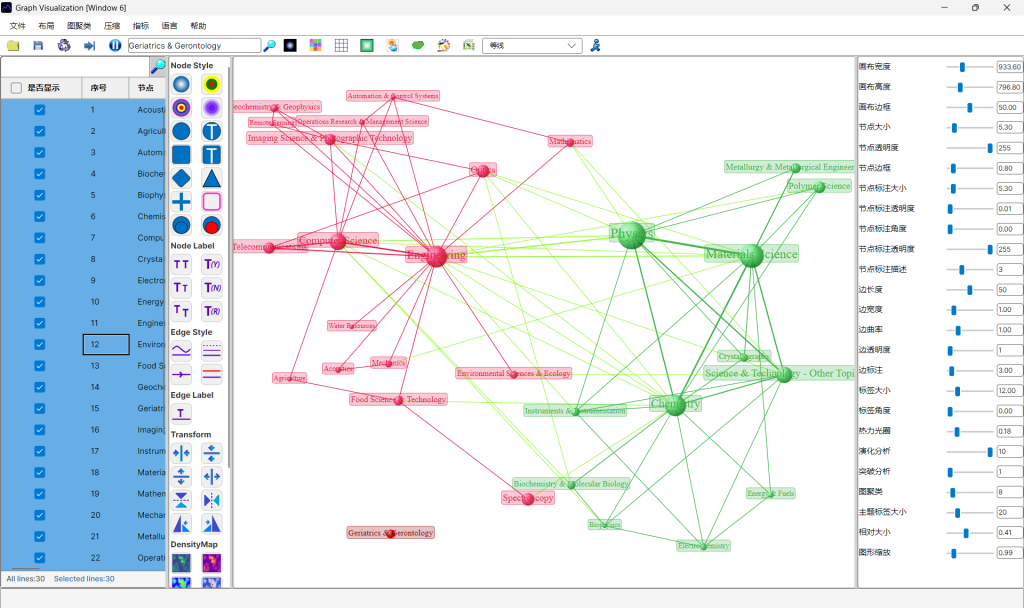Uncheck the display checkbox for row 12
This screenshot has height=608, width=1024.
[40, 345]
